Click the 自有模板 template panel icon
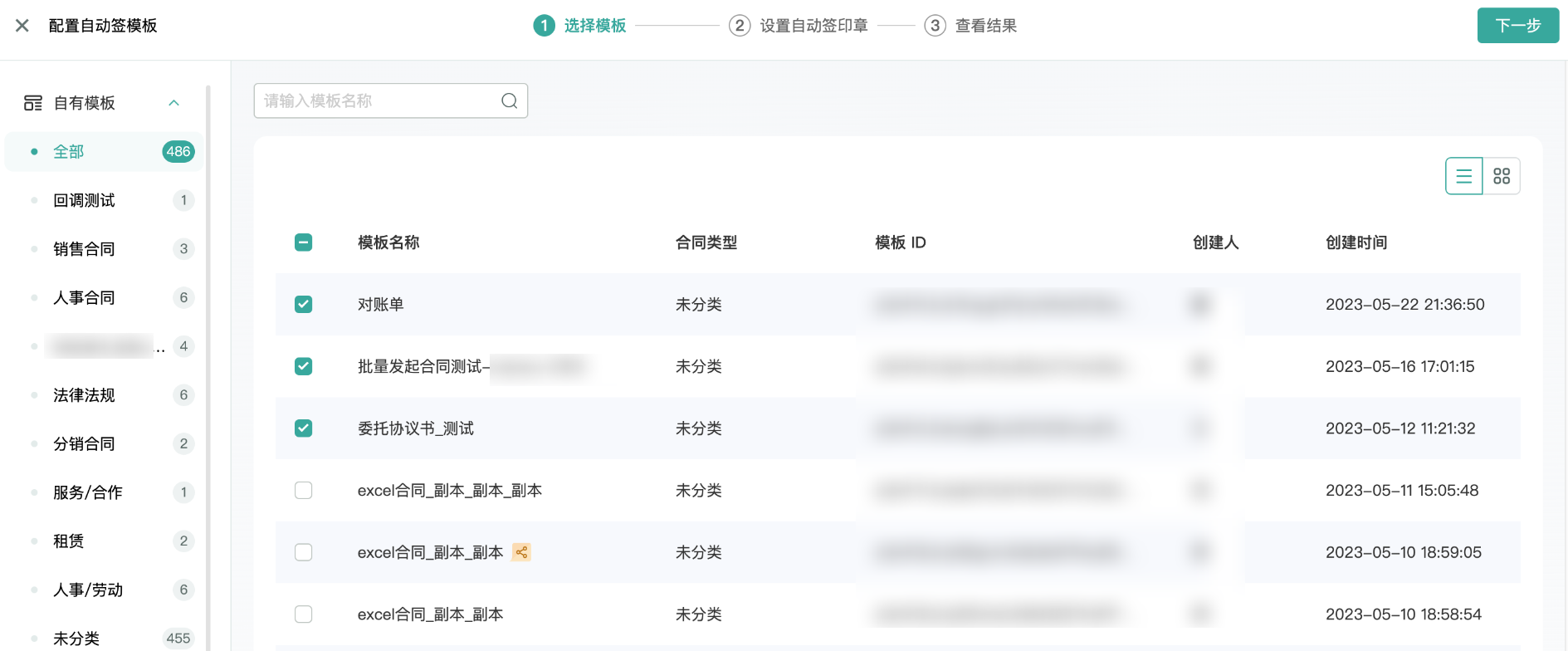 33,103
